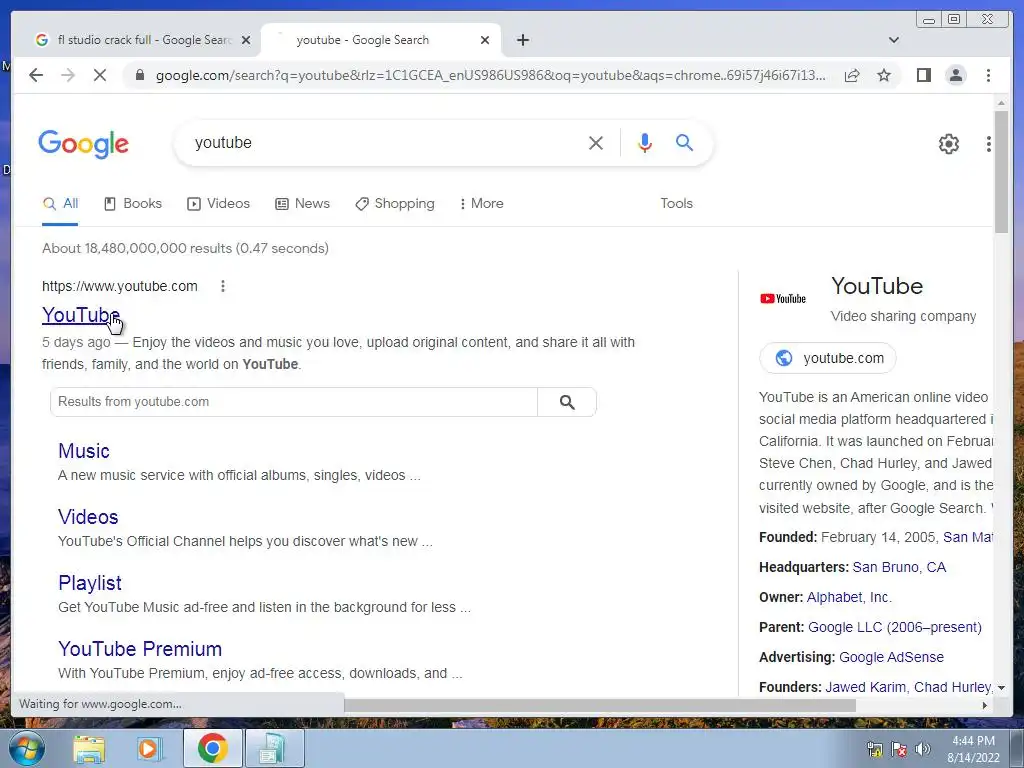The image size is (1024, 768).
Task: Select the Books results tab
Action: pos(133,204)
